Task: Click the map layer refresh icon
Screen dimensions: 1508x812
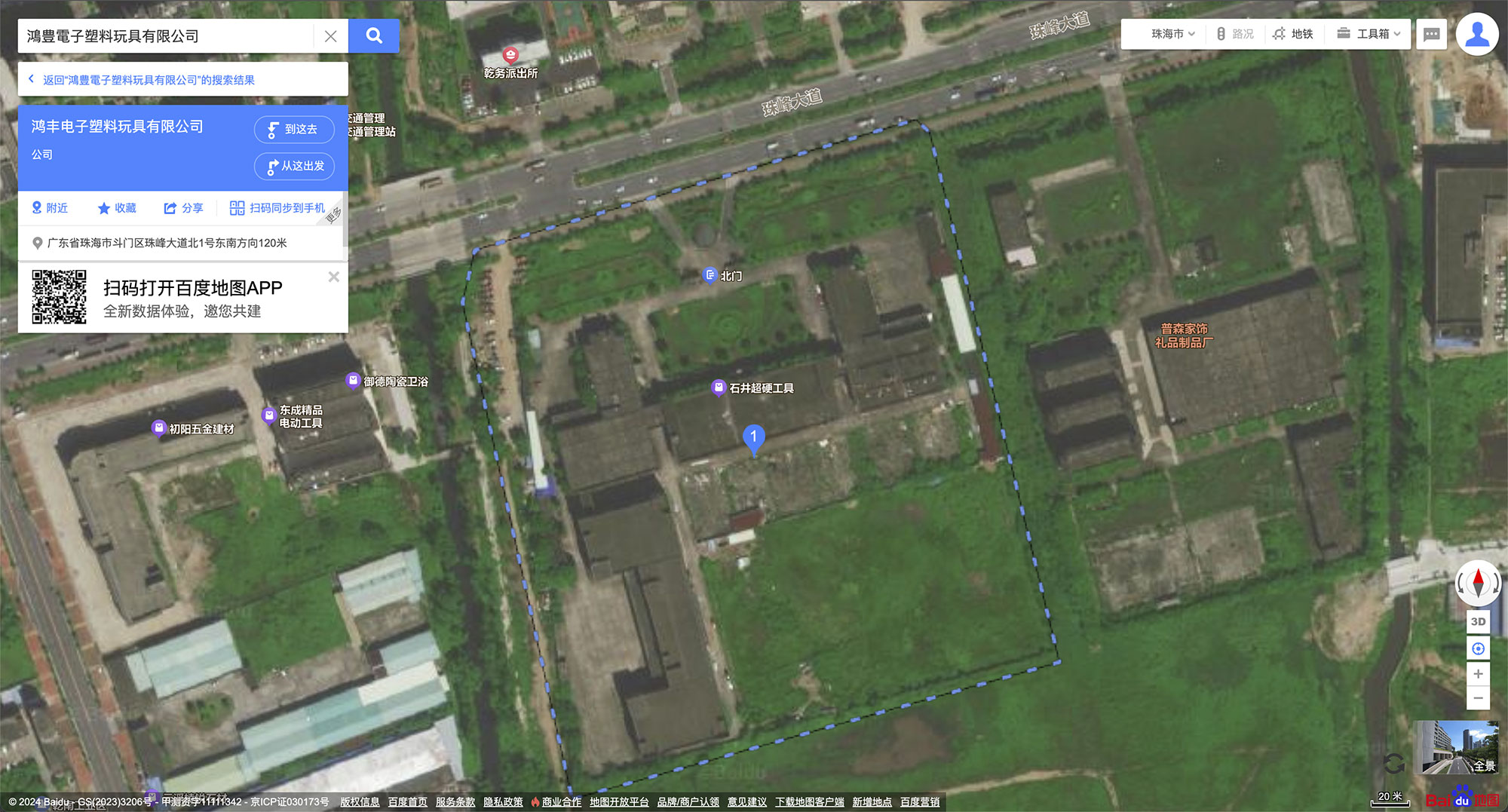Action: 1394,763
